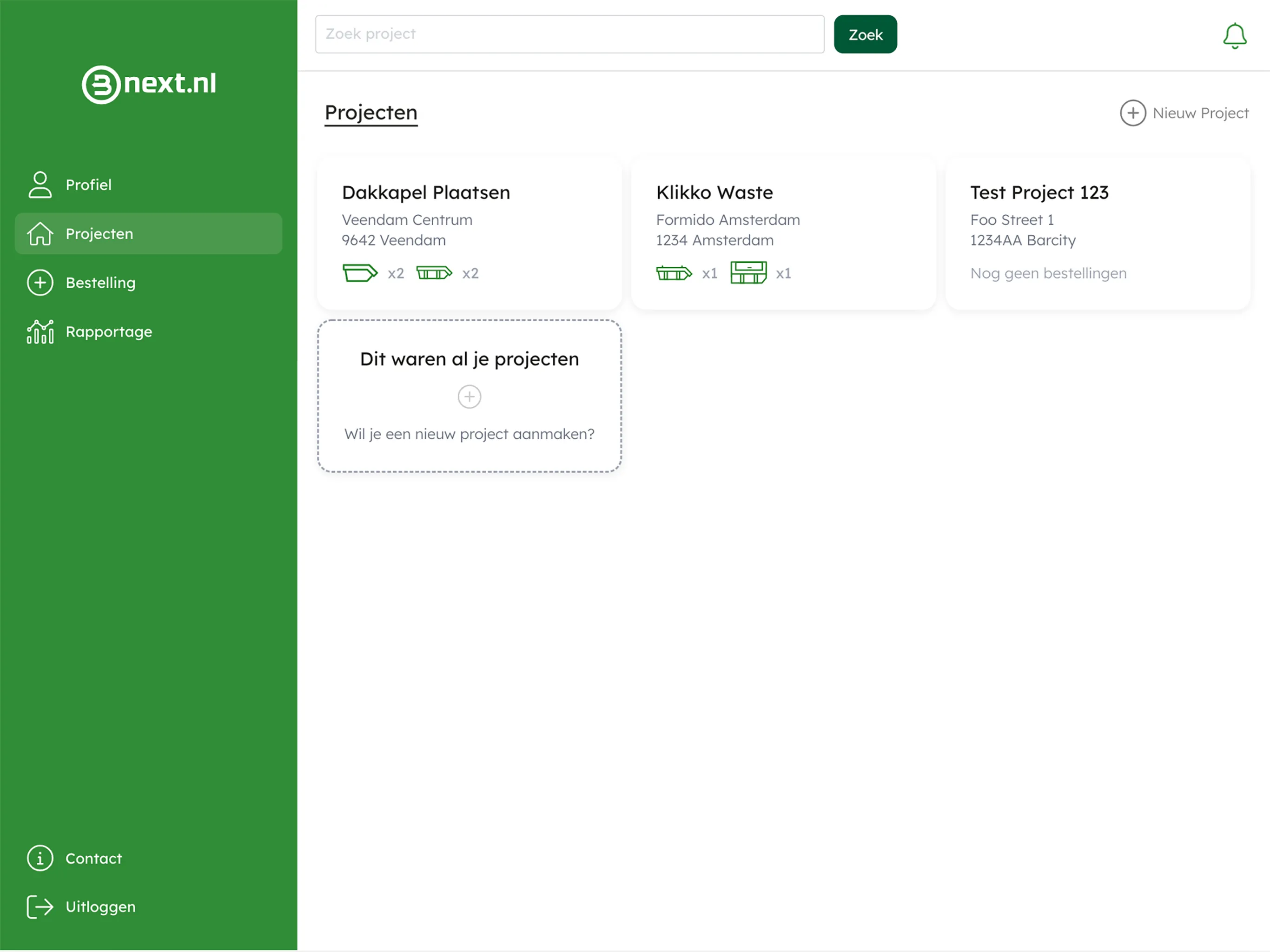Click the Uitloggen exit icon
This screenshot has height=952, width=1270.
[x=40, y=907]
